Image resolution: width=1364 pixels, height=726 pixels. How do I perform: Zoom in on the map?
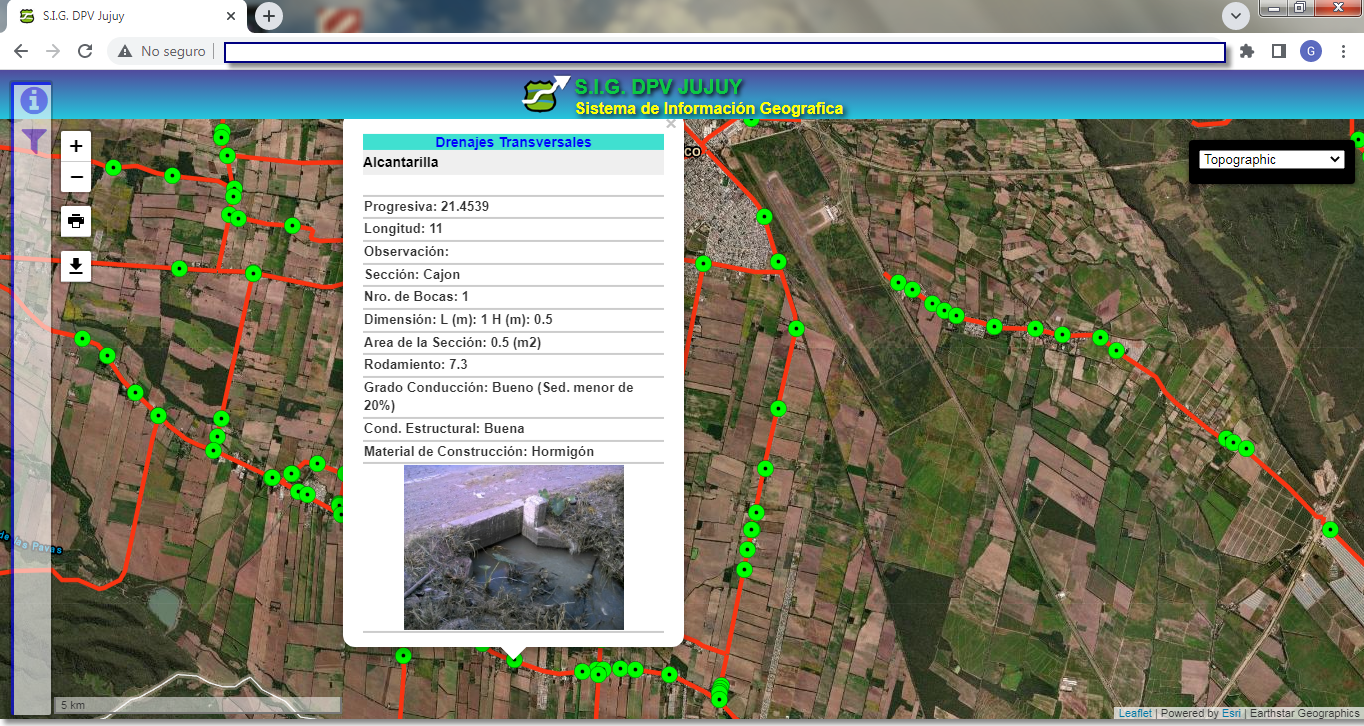tap(76, 146)
